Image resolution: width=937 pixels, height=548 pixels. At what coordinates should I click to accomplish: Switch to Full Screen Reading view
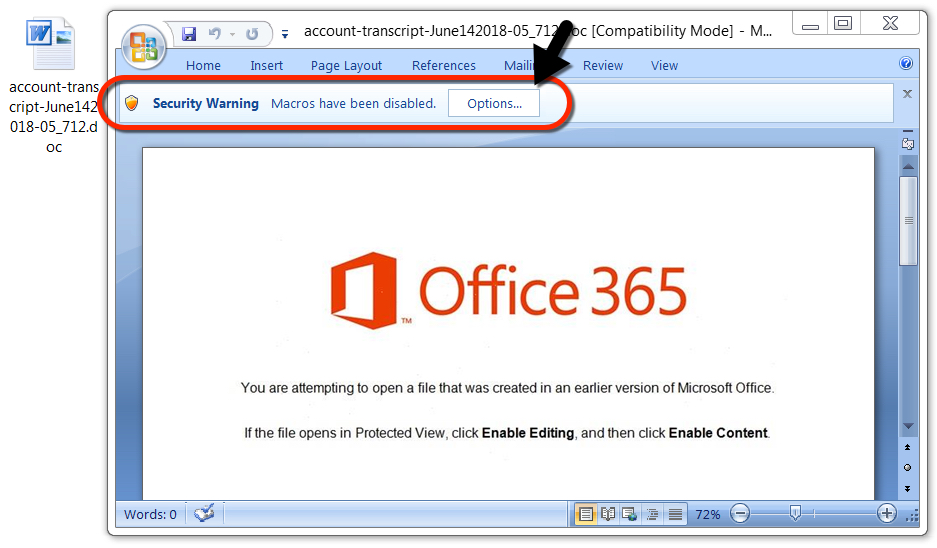click(608, 514)
